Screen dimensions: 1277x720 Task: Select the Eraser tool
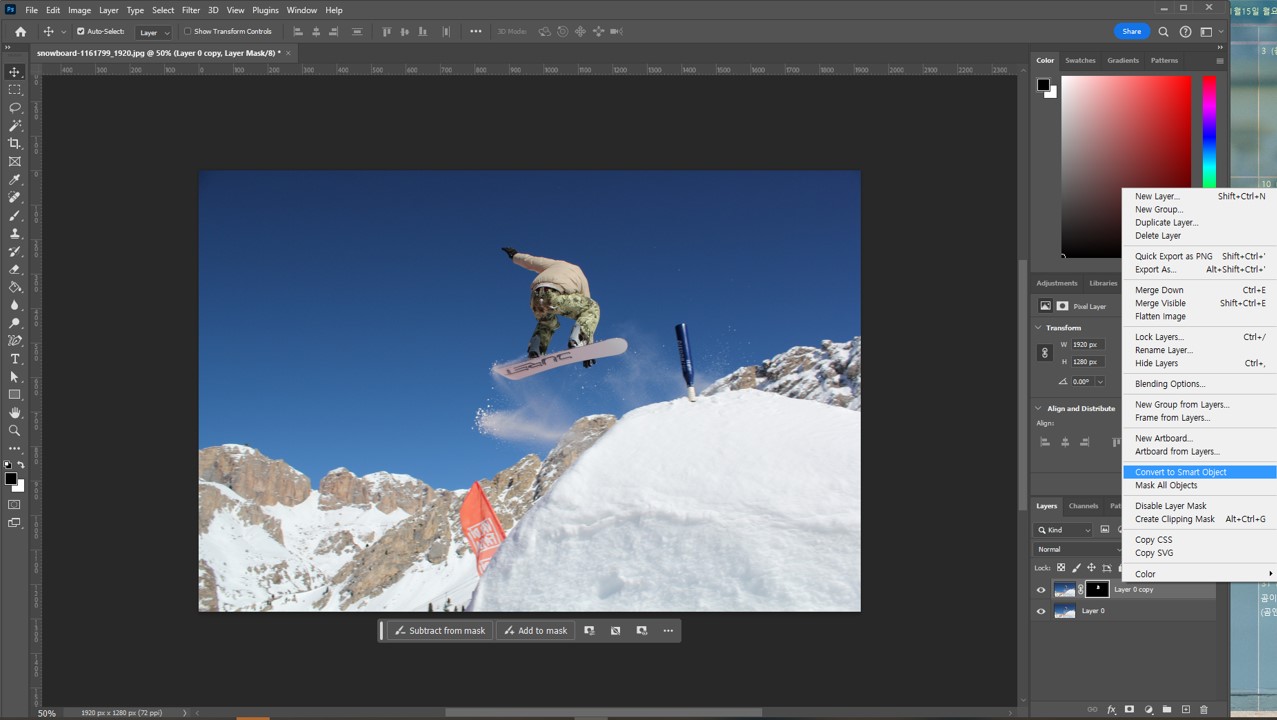coord(14,270)
